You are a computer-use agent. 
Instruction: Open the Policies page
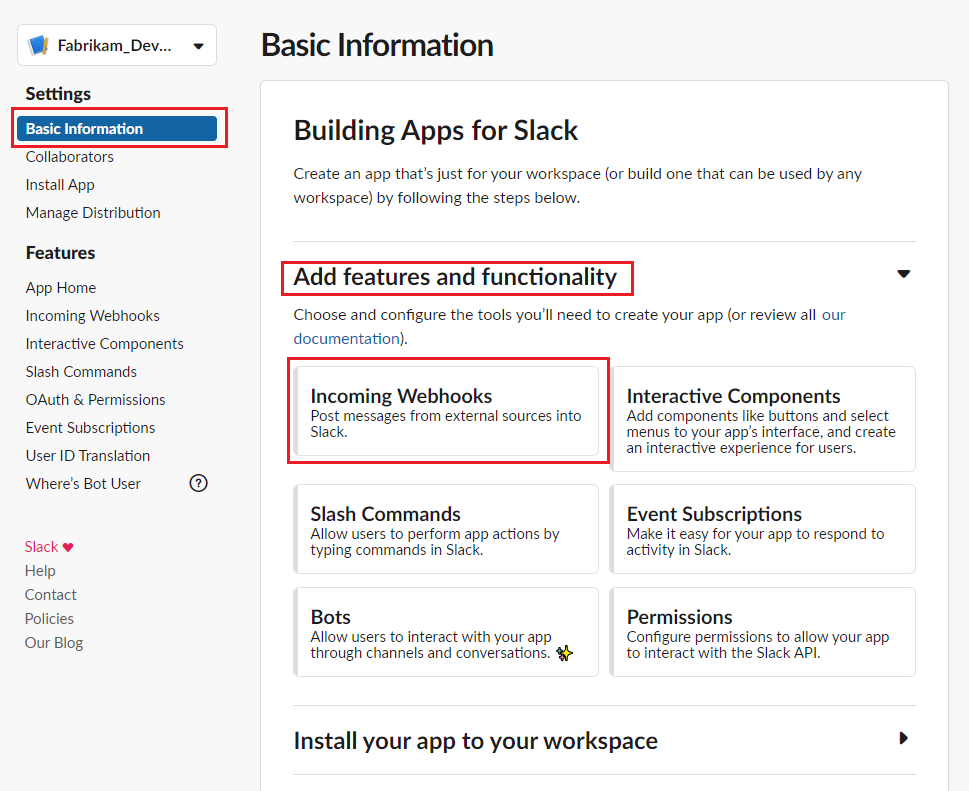pos(49,618)
